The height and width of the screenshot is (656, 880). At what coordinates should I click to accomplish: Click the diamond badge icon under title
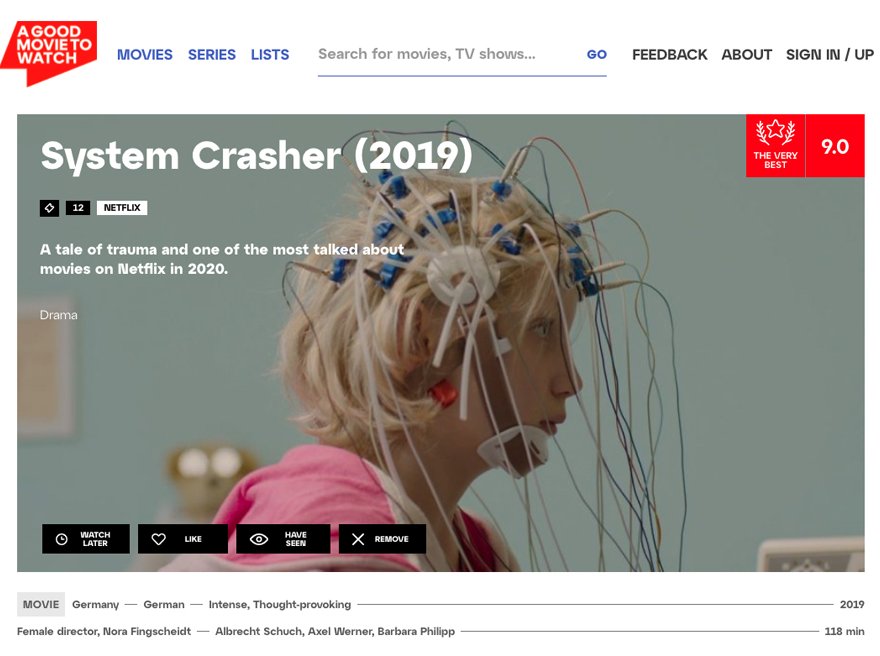(49, 208)
